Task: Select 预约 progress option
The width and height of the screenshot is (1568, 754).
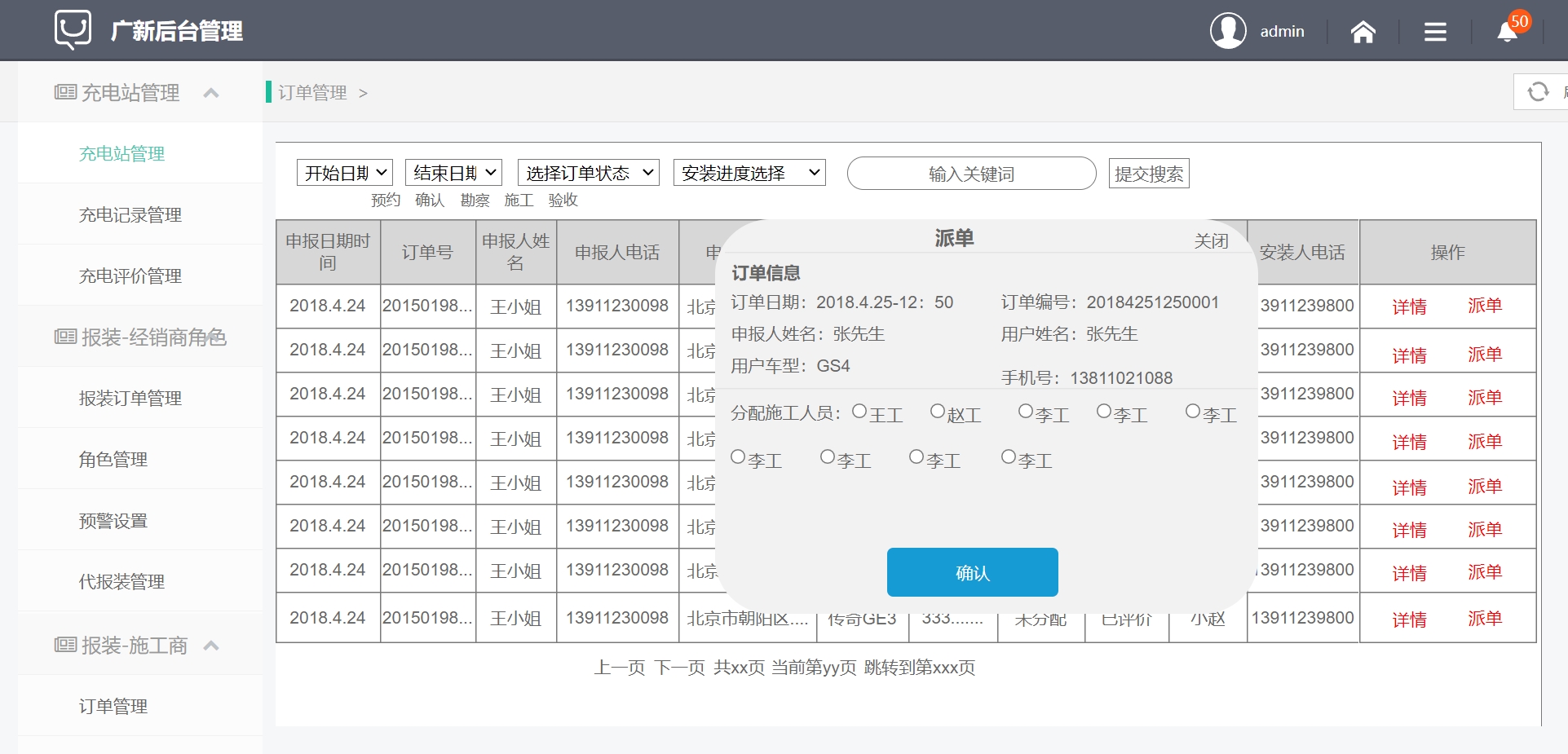Action: click(x=386, y=201)
